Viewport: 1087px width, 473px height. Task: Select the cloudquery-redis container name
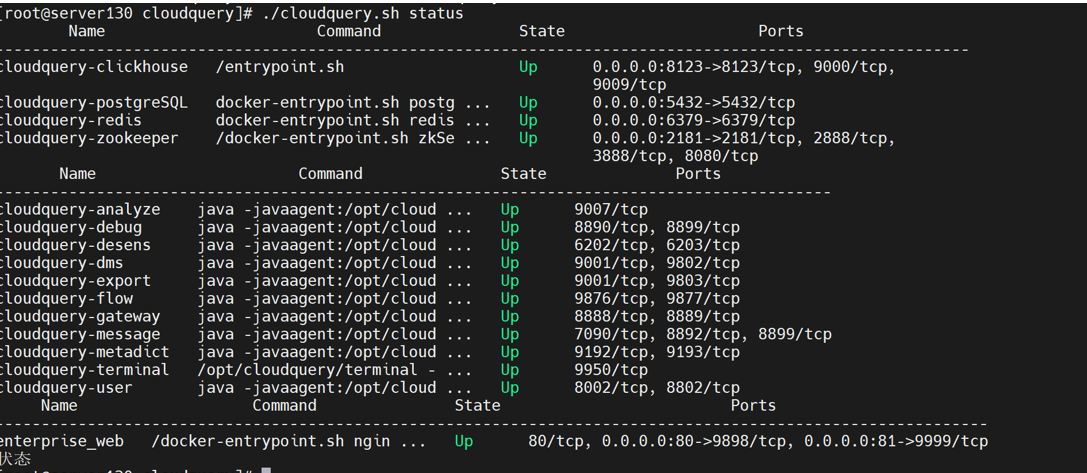click(x=71, y=121)
